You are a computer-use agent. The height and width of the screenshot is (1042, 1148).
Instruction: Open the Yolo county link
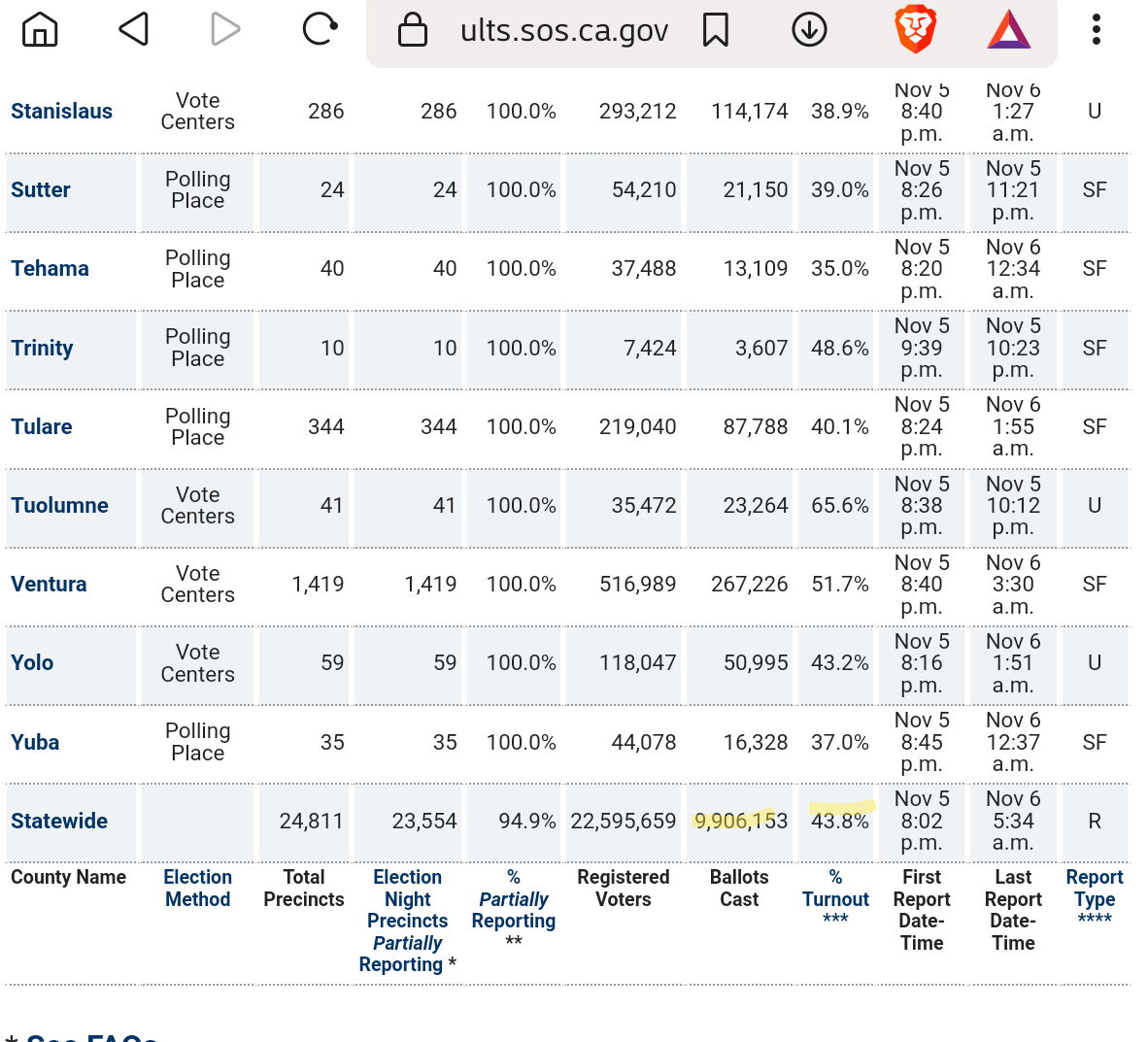(x=32, y=662)
